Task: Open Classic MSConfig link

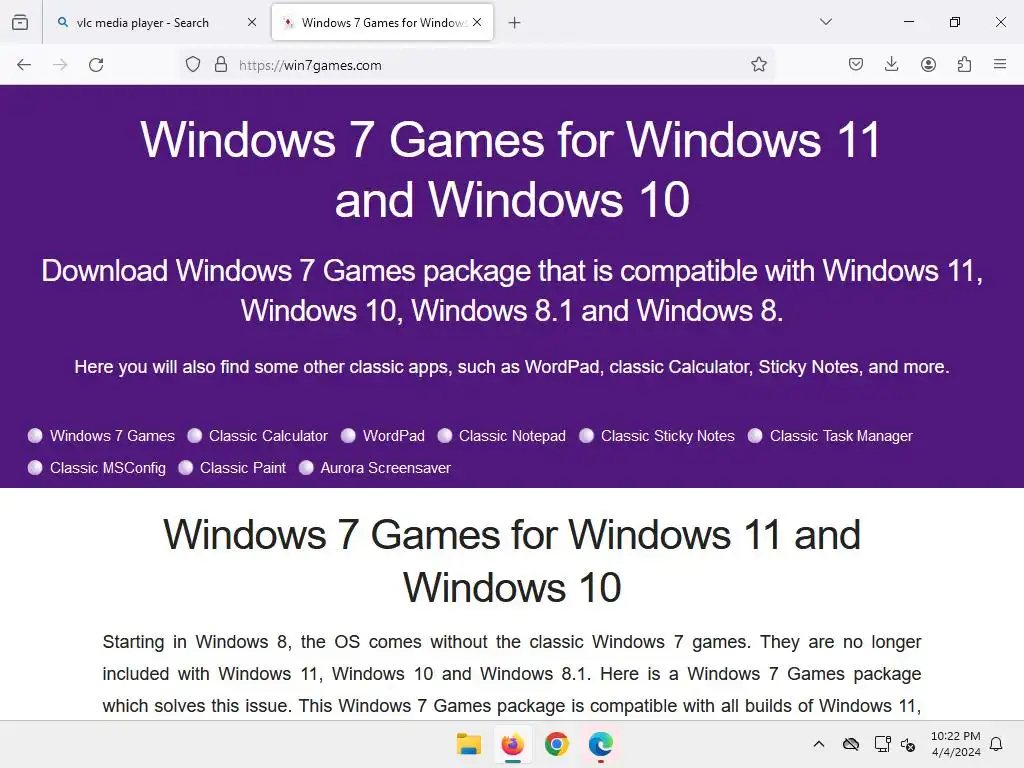Action: [108, 468]
